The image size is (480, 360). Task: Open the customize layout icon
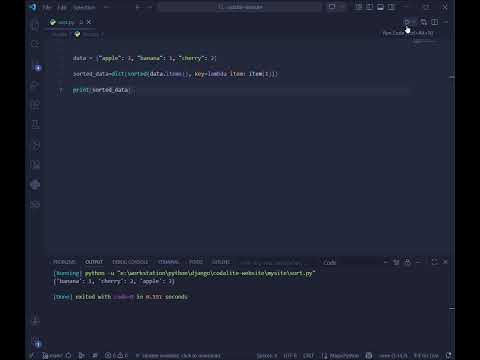pos(359,7)
